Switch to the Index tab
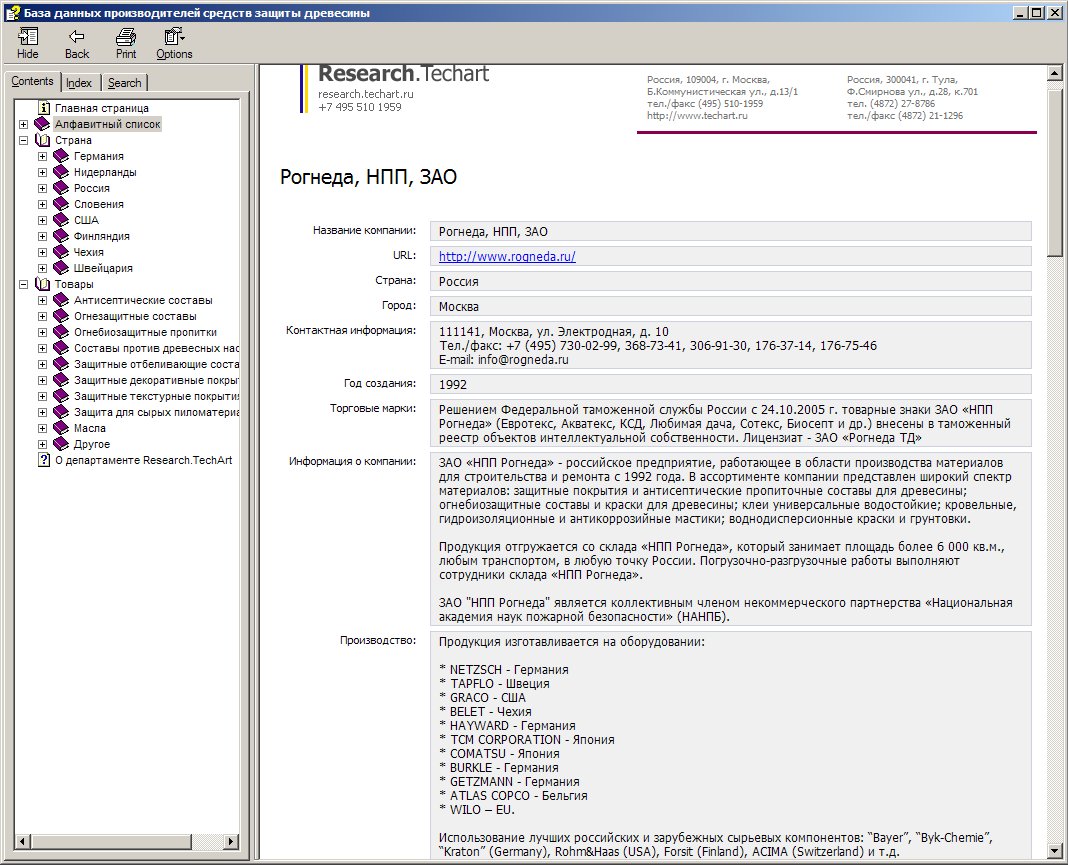Image resolution: width=1068 pixels, height=865 pixels. (78, 83)
